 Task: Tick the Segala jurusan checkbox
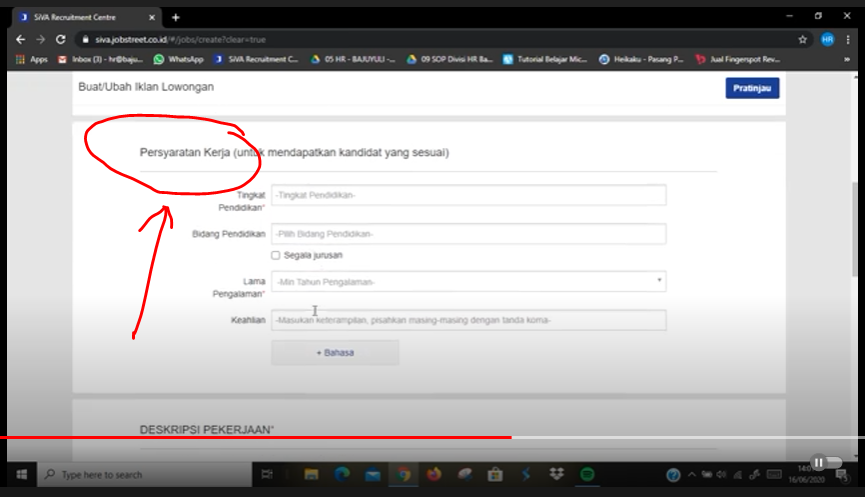(276, 255)
